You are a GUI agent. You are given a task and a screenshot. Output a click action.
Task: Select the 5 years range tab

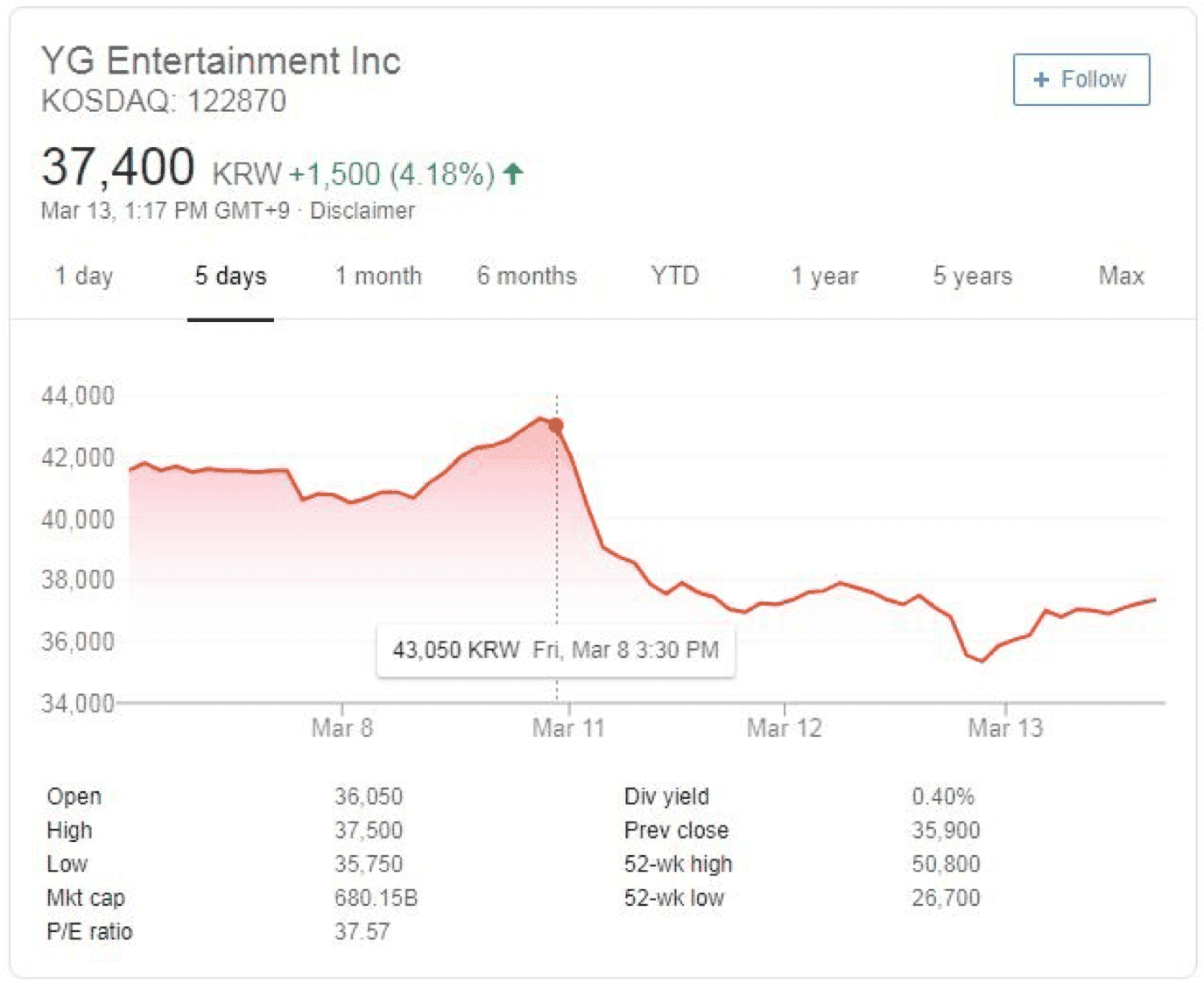pyautogui.click(x=972, y=276)
